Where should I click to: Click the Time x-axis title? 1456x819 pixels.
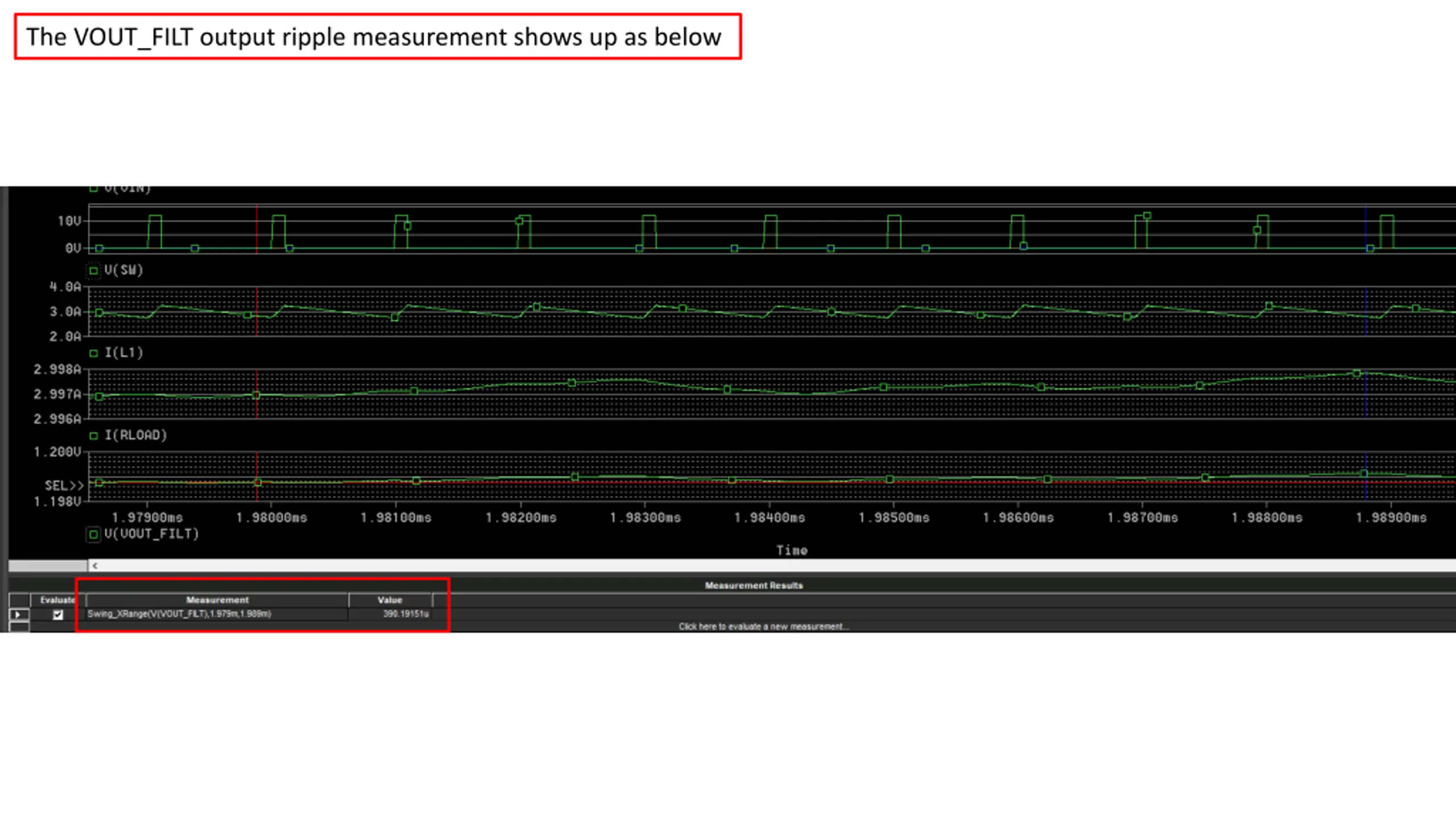tap(792, 550)
